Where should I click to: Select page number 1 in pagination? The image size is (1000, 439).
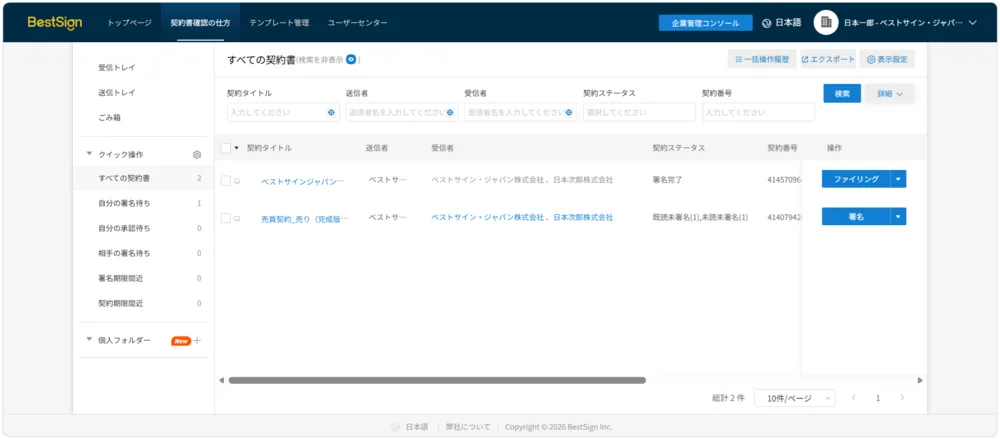click(x=878, y=398)
